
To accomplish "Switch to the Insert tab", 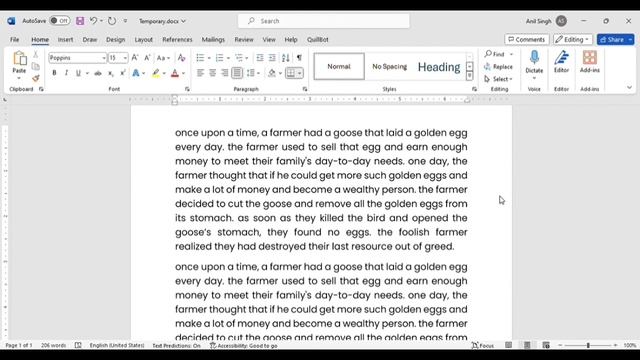I will coord(65,40).
